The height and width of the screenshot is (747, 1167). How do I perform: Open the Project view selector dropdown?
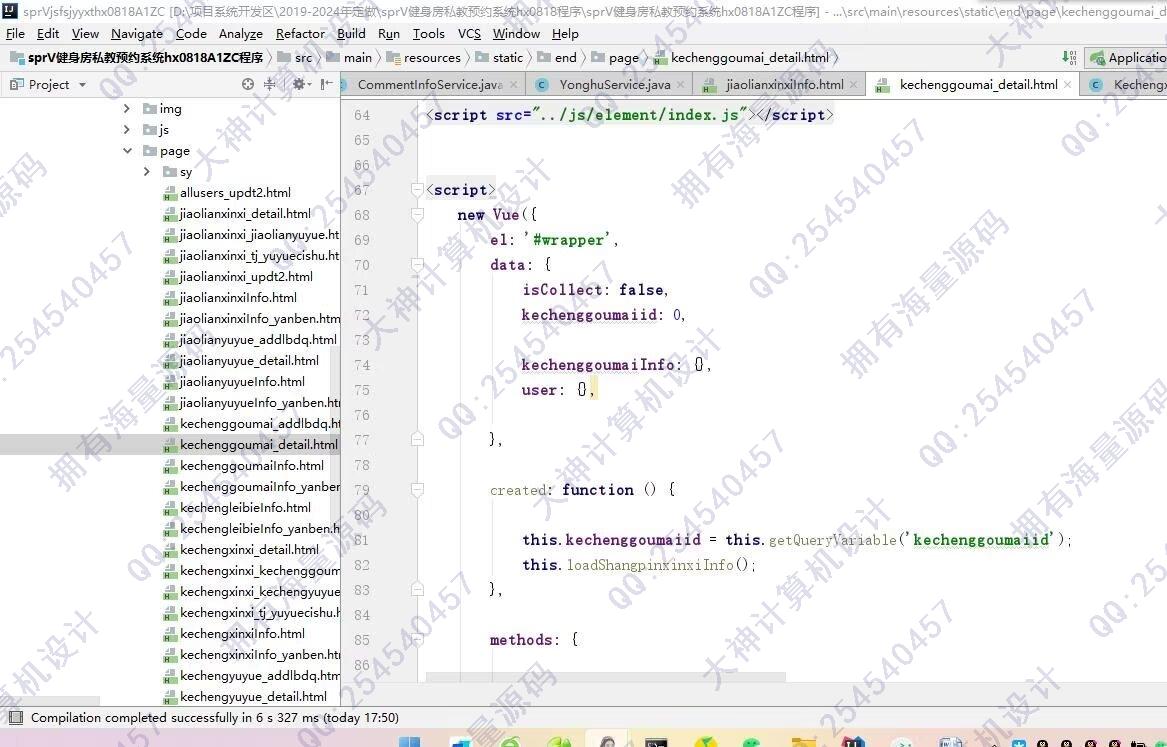[x=48, y=85]
